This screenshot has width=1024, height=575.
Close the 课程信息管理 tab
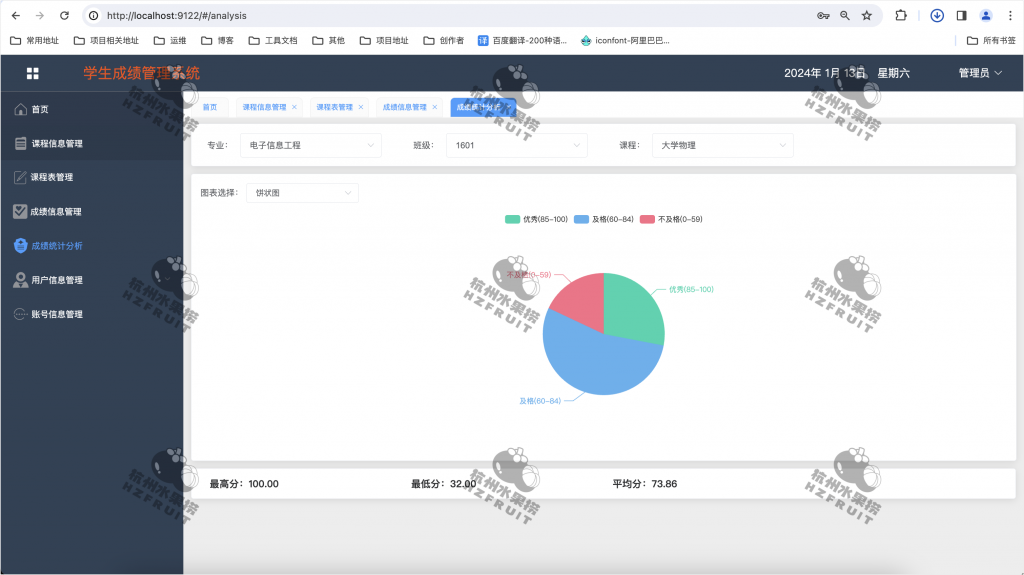pyautogui.click(x=295, y=107)
